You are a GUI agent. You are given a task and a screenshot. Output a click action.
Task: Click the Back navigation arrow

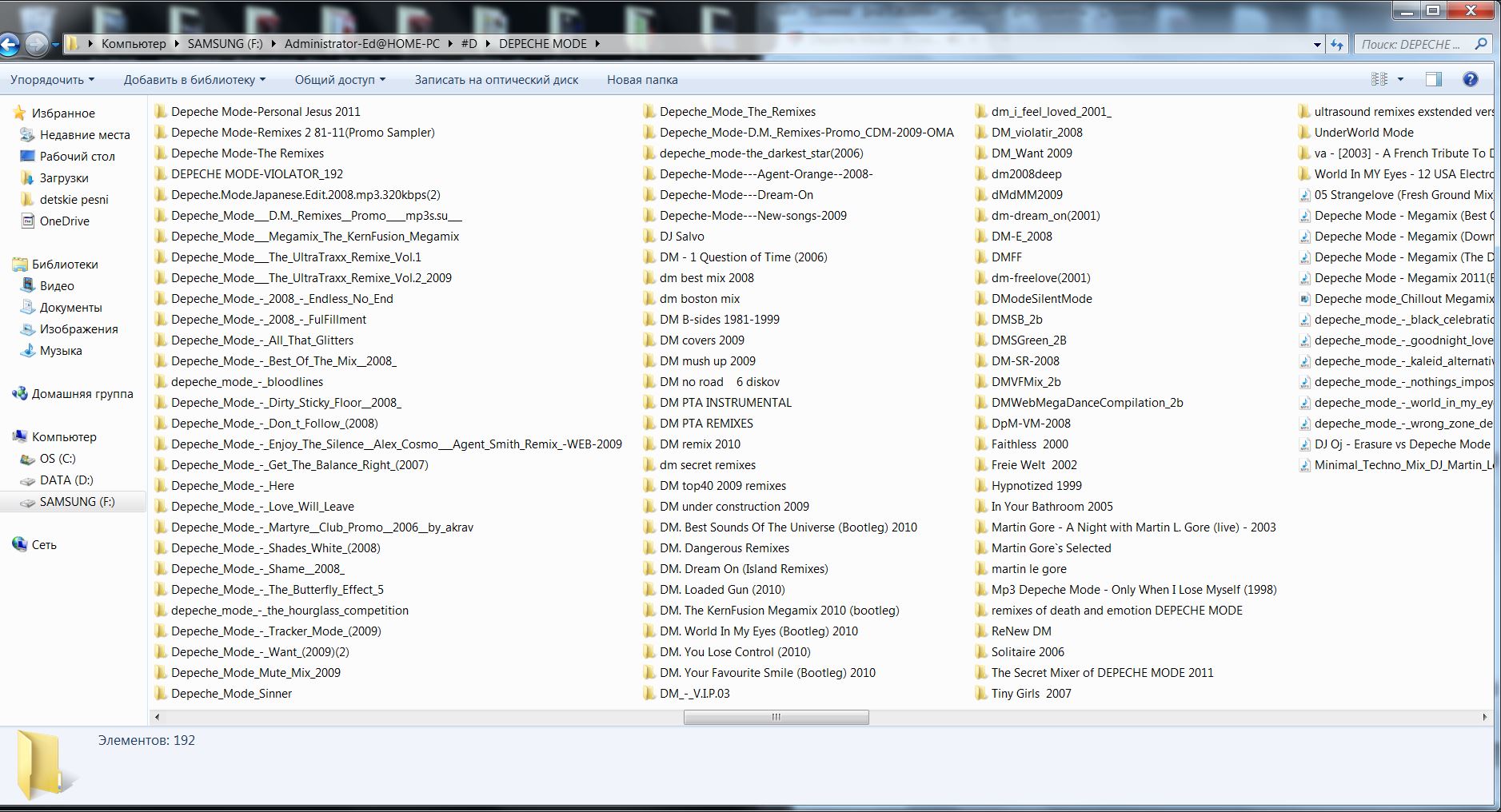9,44
